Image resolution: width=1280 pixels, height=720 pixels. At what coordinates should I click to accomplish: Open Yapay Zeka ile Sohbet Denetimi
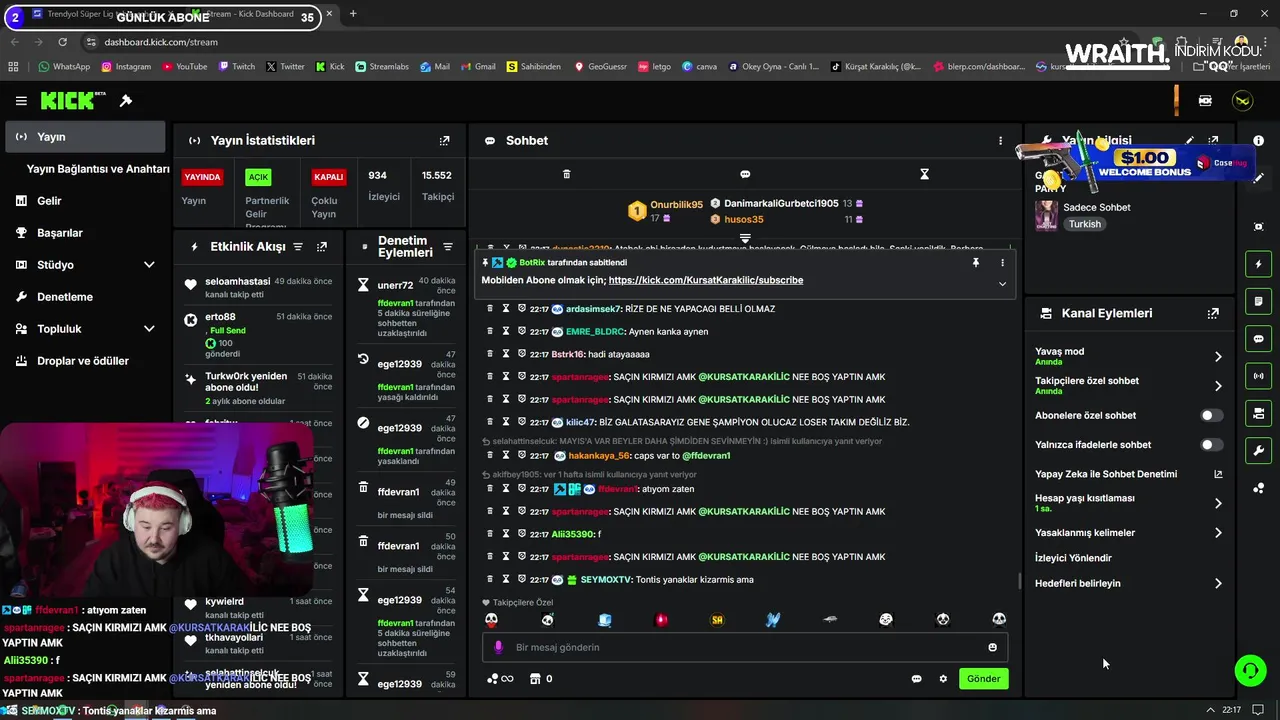(x=1128, y=474)
